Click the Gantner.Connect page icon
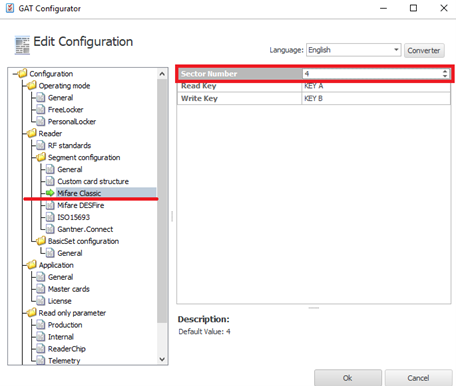 [x=50, y=229]
